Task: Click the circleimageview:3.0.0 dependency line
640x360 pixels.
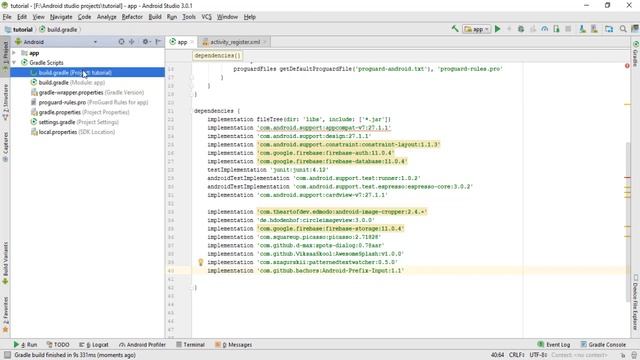Action: click(x=291, y=220)
